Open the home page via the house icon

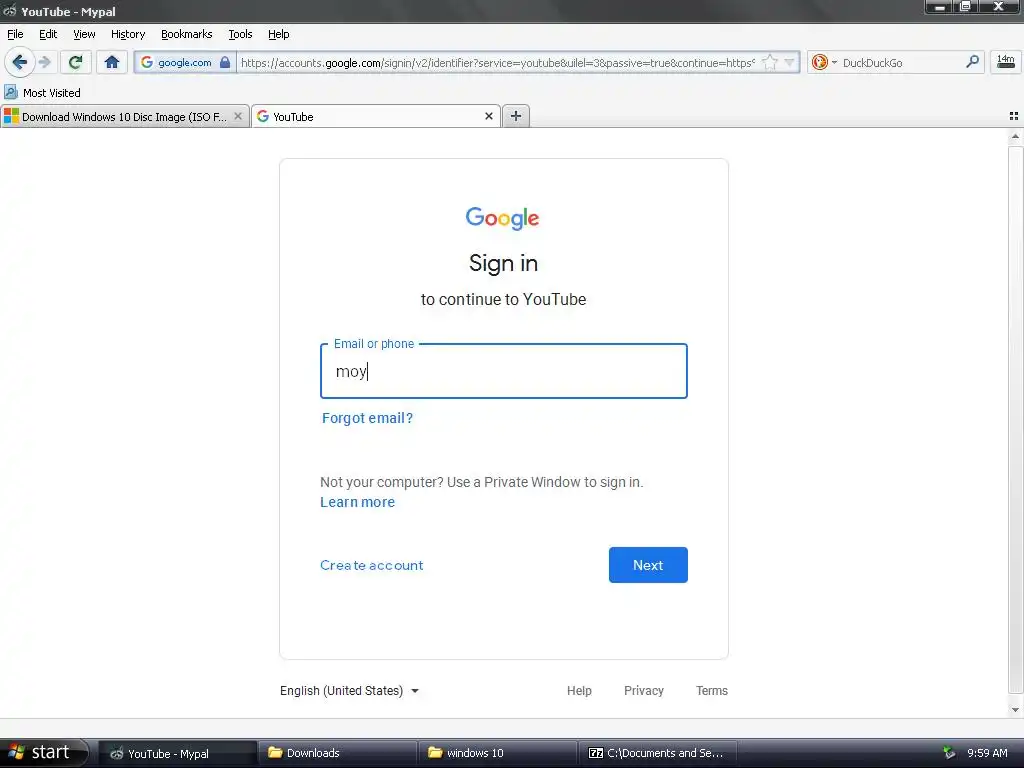coord(112,62)
